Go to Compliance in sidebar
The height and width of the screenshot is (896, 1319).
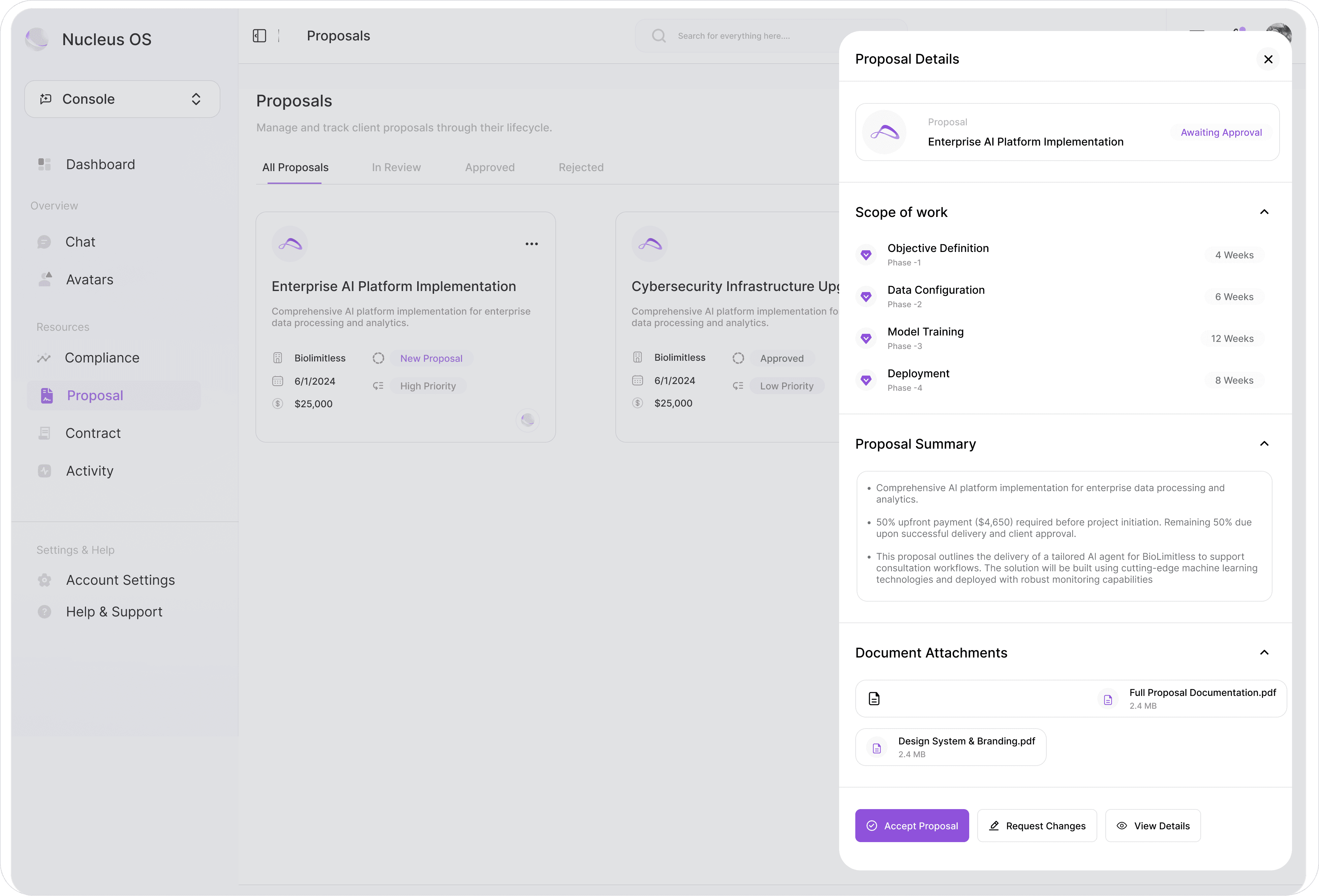click(x=101, y=357)
